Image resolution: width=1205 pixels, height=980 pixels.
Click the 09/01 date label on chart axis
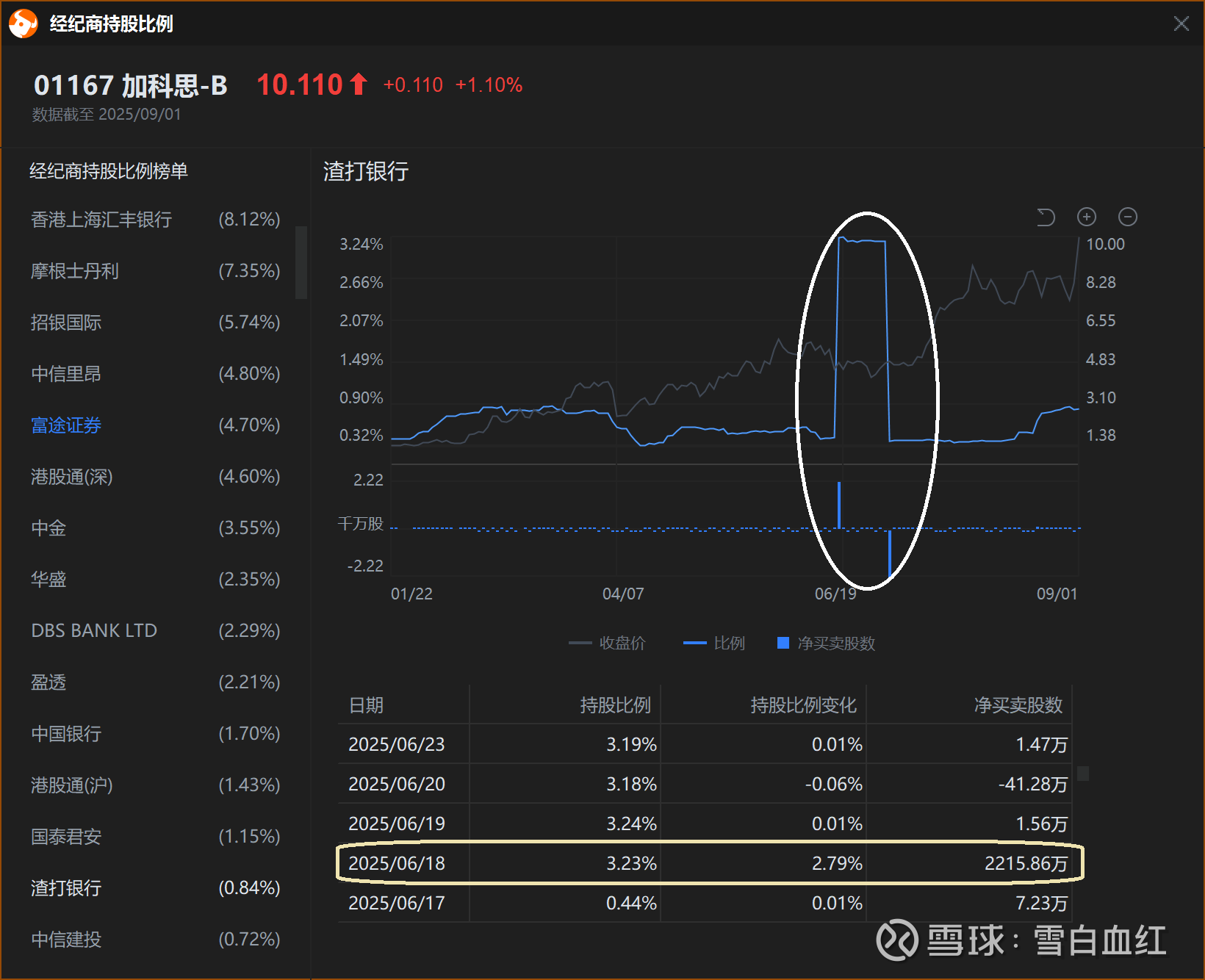[1057, 594]
